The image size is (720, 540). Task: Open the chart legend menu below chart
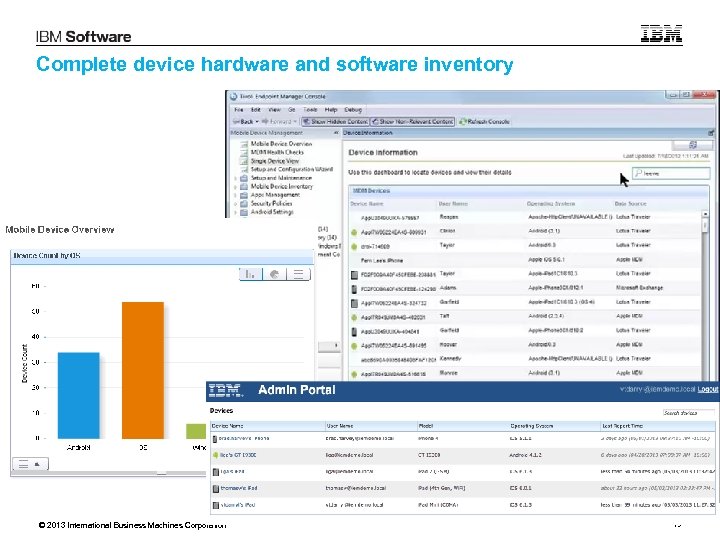click(x=30, y=464)
